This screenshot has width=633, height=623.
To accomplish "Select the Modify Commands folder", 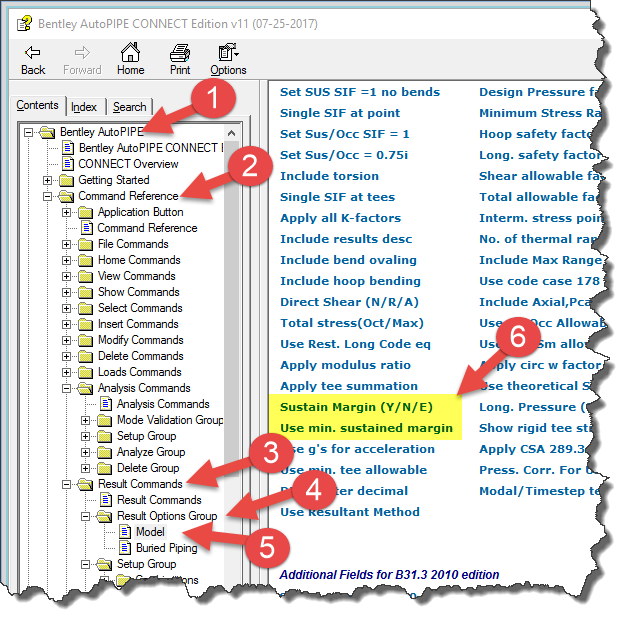I will point(140,340).
